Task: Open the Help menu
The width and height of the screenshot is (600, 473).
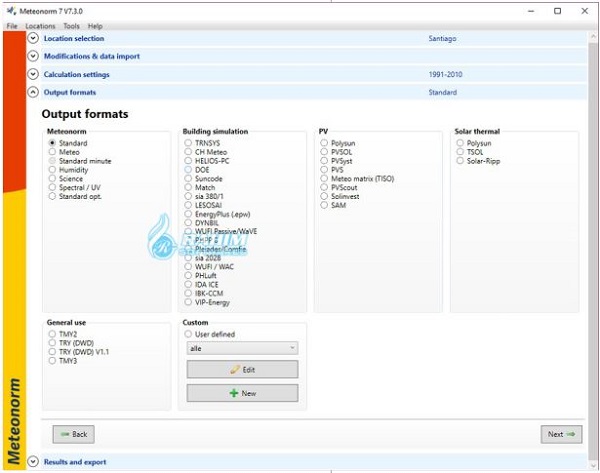Action: [x=95, y=26]
